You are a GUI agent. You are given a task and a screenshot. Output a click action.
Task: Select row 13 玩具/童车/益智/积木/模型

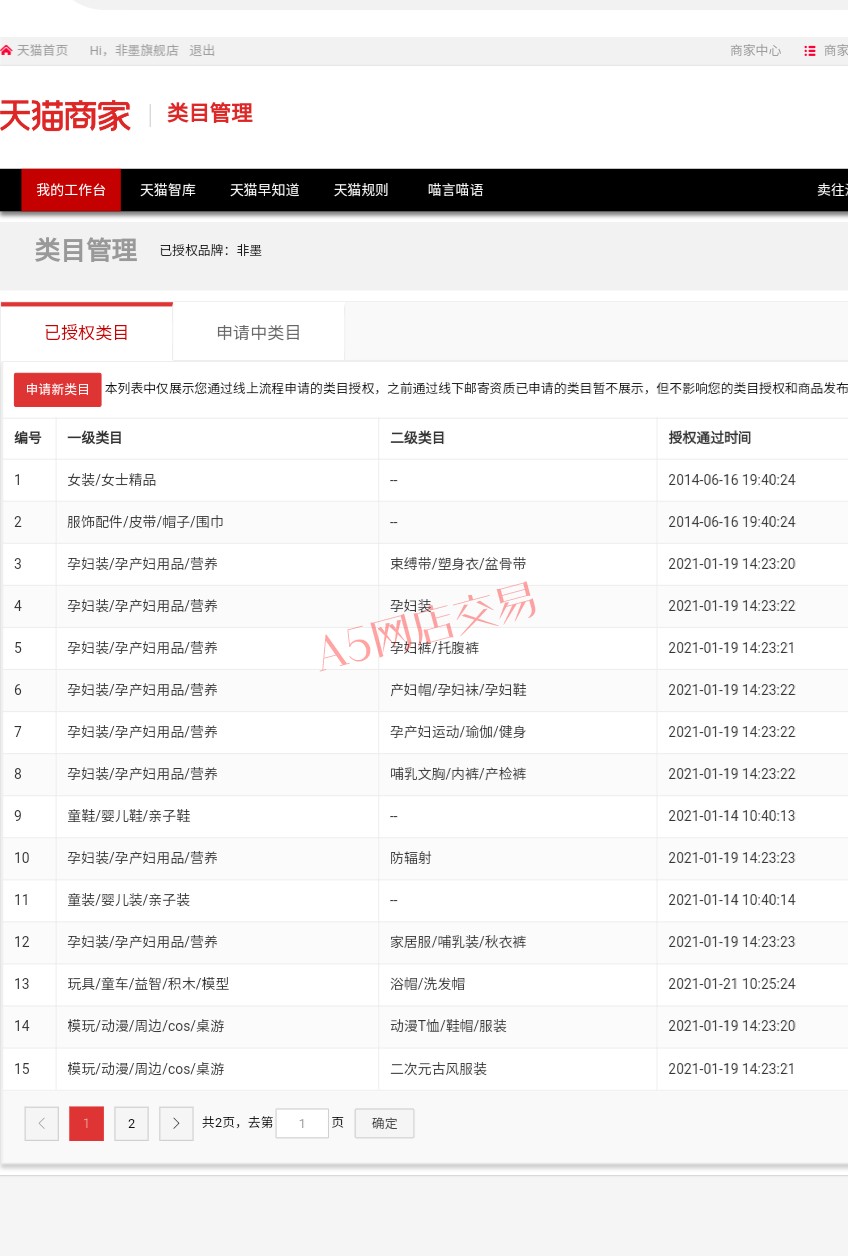(x=425, y=984)
